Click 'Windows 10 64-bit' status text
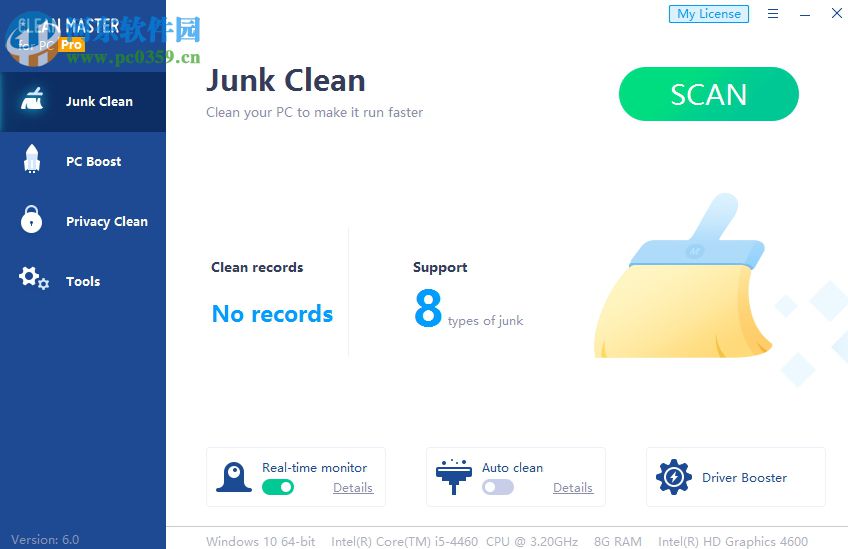 261,541
